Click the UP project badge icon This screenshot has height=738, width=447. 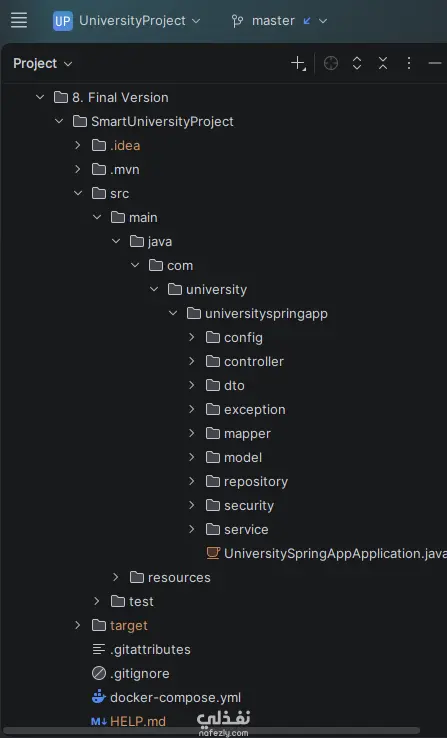click(x=63, y=21)
